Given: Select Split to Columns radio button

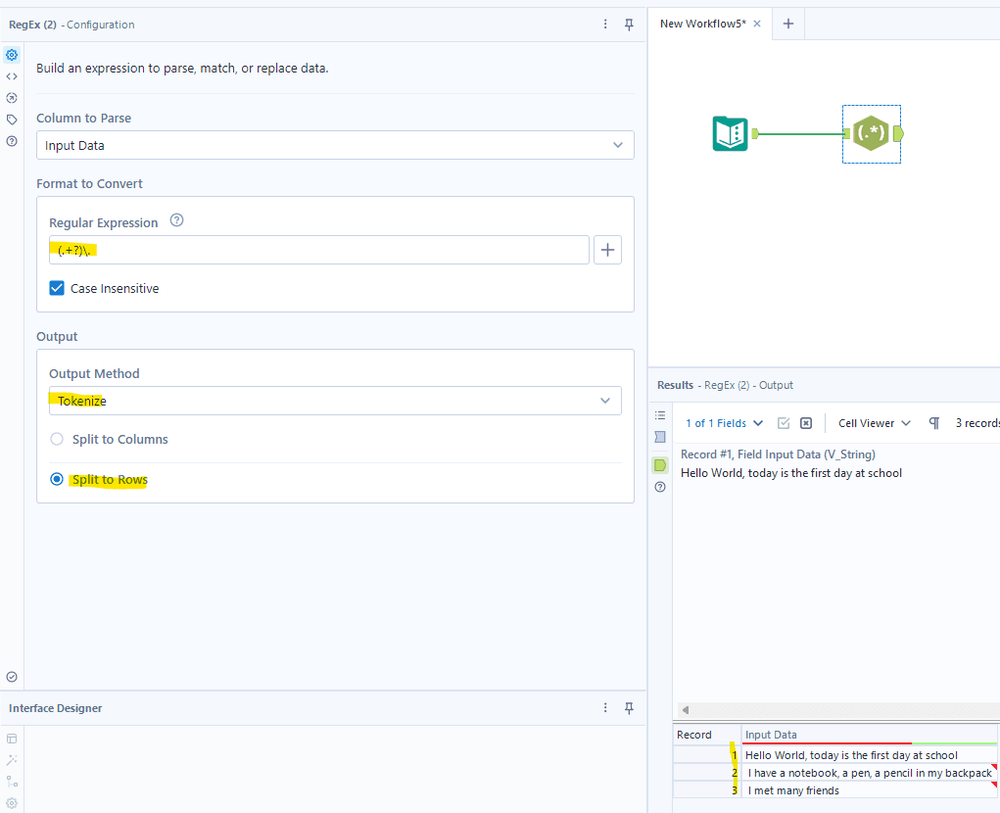Looking at the screenshot, I should (57, 439).
